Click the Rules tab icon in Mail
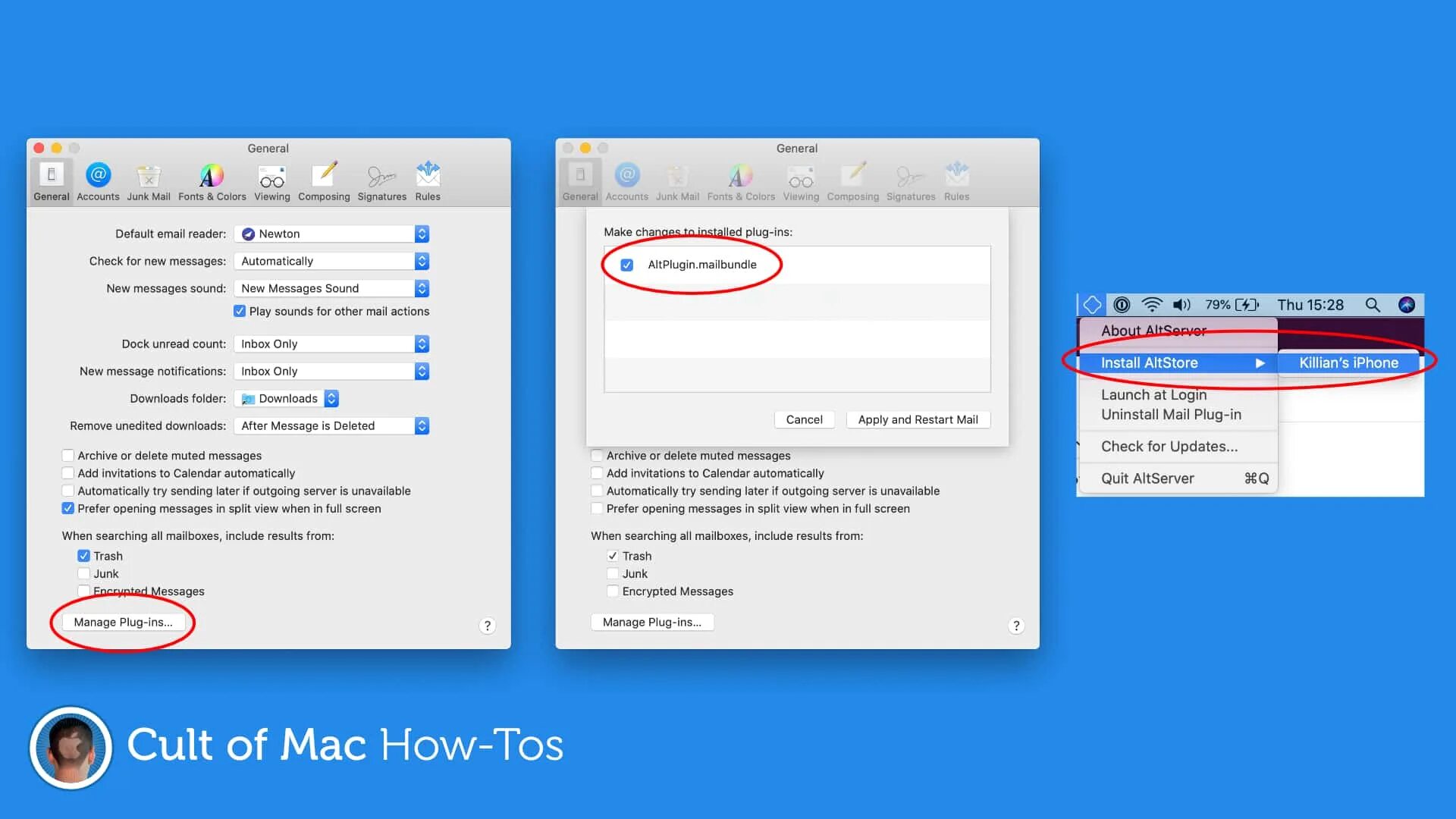This screenshot has width=1456, height=819. pos(428,180)
